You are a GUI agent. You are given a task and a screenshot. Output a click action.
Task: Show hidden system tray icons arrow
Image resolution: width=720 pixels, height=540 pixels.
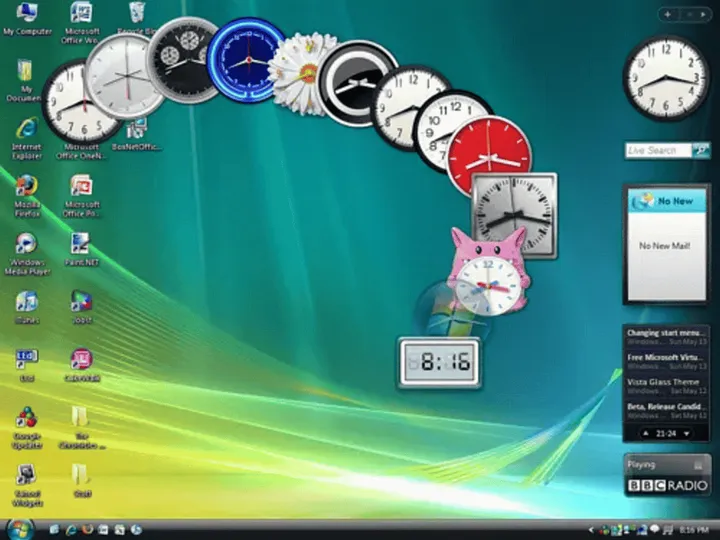point(590,529)
